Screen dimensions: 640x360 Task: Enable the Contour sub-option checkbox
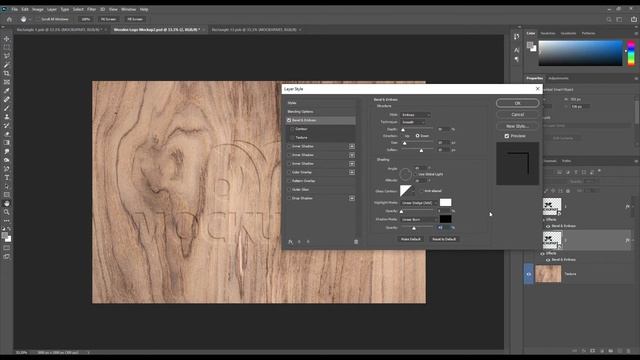[x=292, y=129]
